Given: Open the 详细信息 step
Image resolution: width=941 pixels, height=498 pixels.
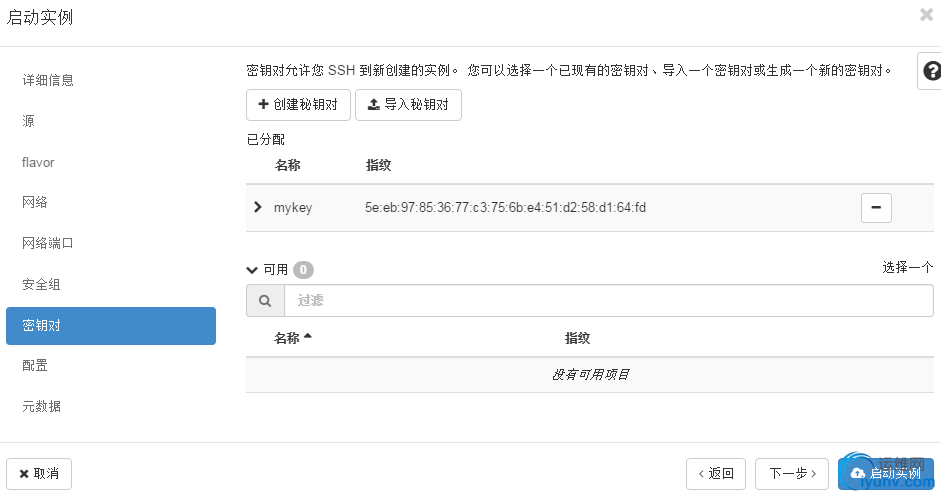Looking at the screenshot, I should click(48, 80).
